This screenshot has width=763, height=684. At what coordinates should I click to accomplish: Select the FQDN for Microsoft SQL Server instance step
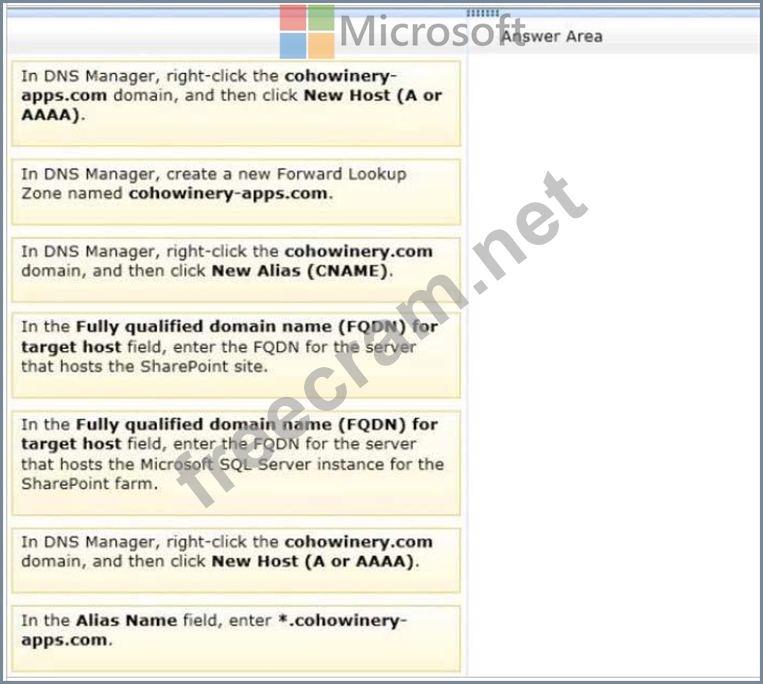pyautogui.click(x=236, y=463)
